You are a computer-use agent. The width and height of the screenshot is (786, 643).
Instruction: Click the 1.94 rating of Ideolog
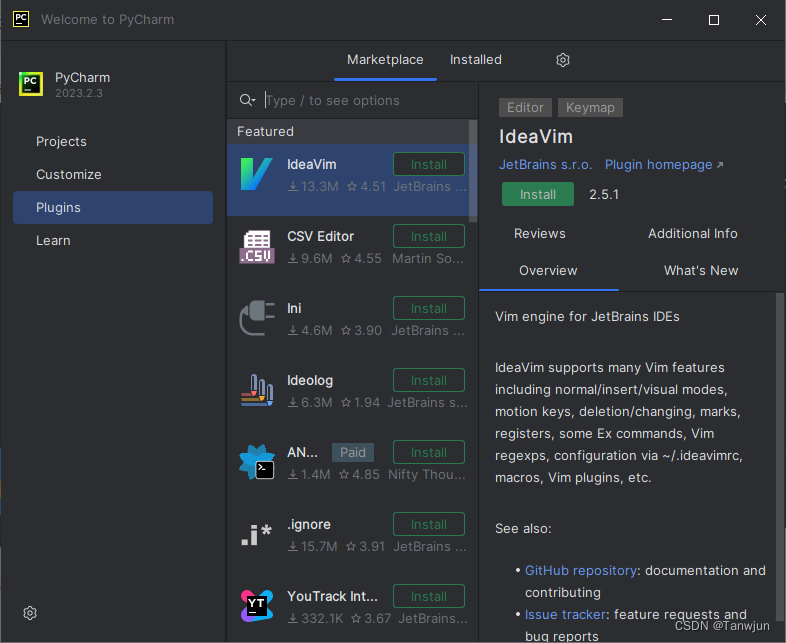[x=360, y=402]
